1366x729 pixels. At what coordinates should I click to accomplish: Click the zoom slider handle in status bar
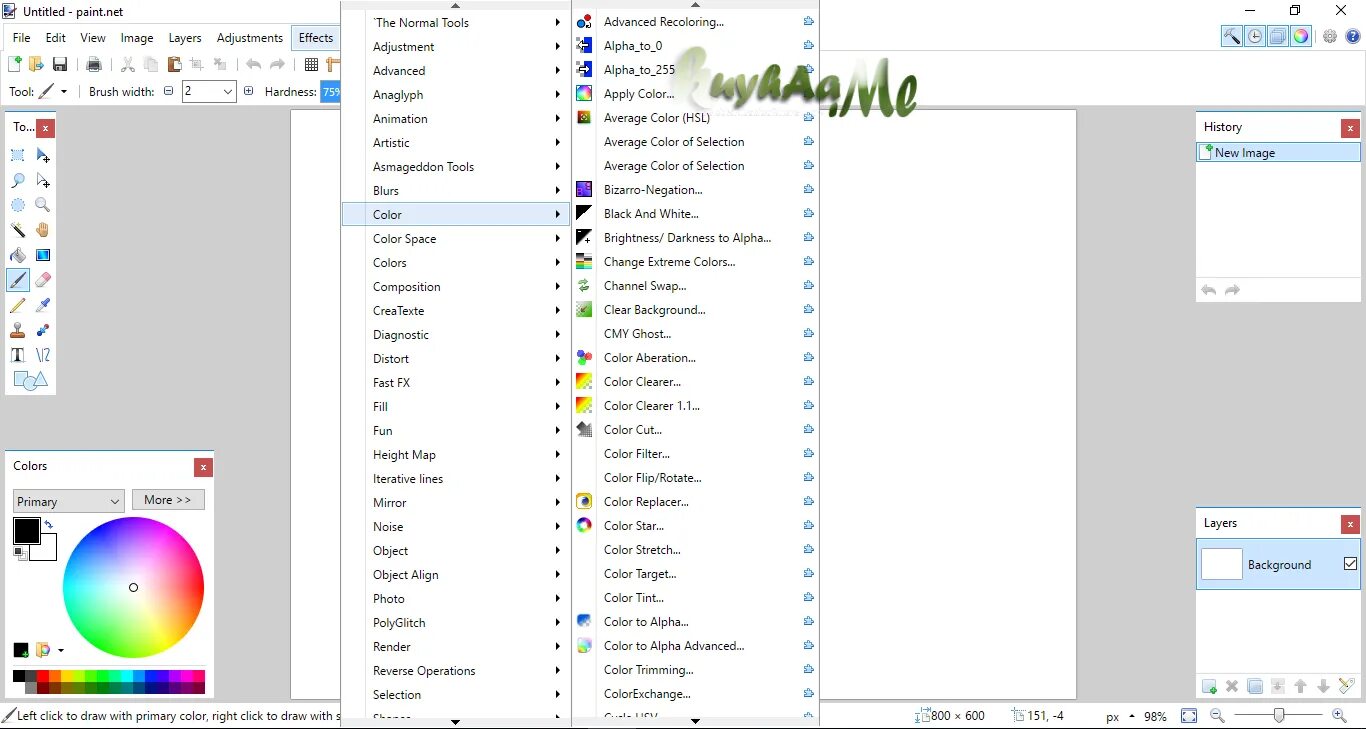[x=1279, y=716]
